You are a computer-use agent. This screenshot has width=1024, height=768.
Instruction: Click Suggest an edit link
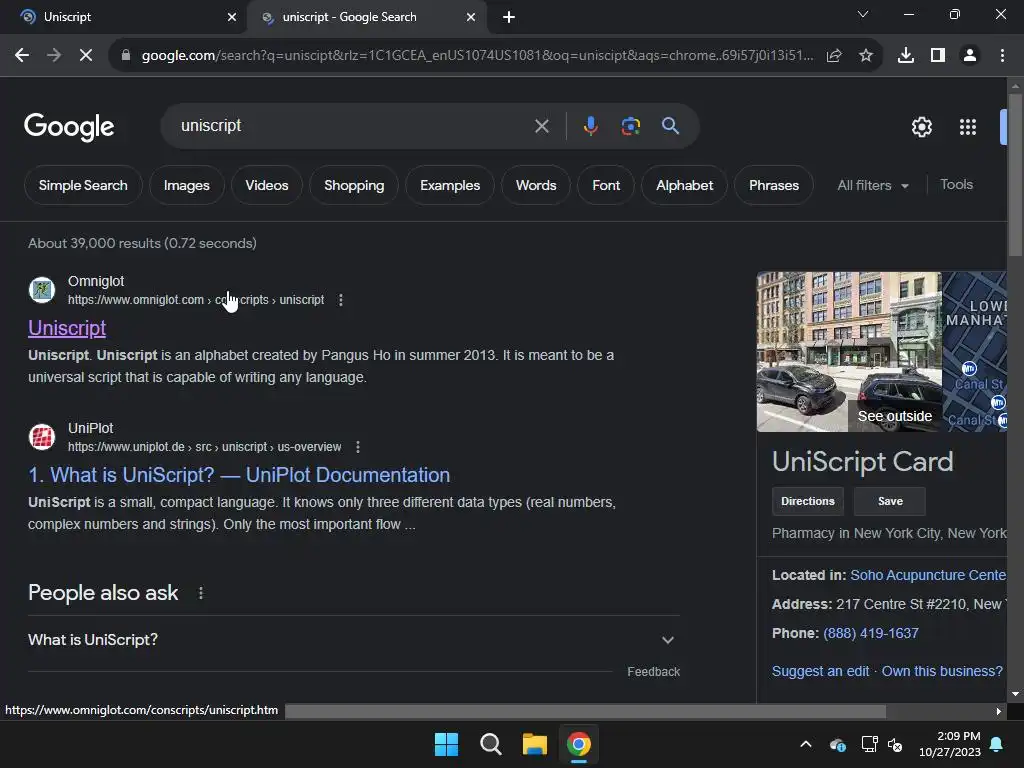(x=820, y=671)
